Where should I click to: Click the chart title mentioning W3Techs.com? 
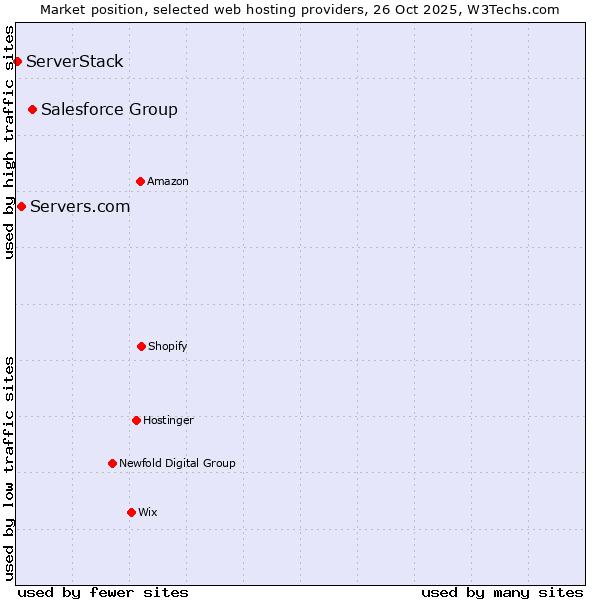click(x=300, y=9)
